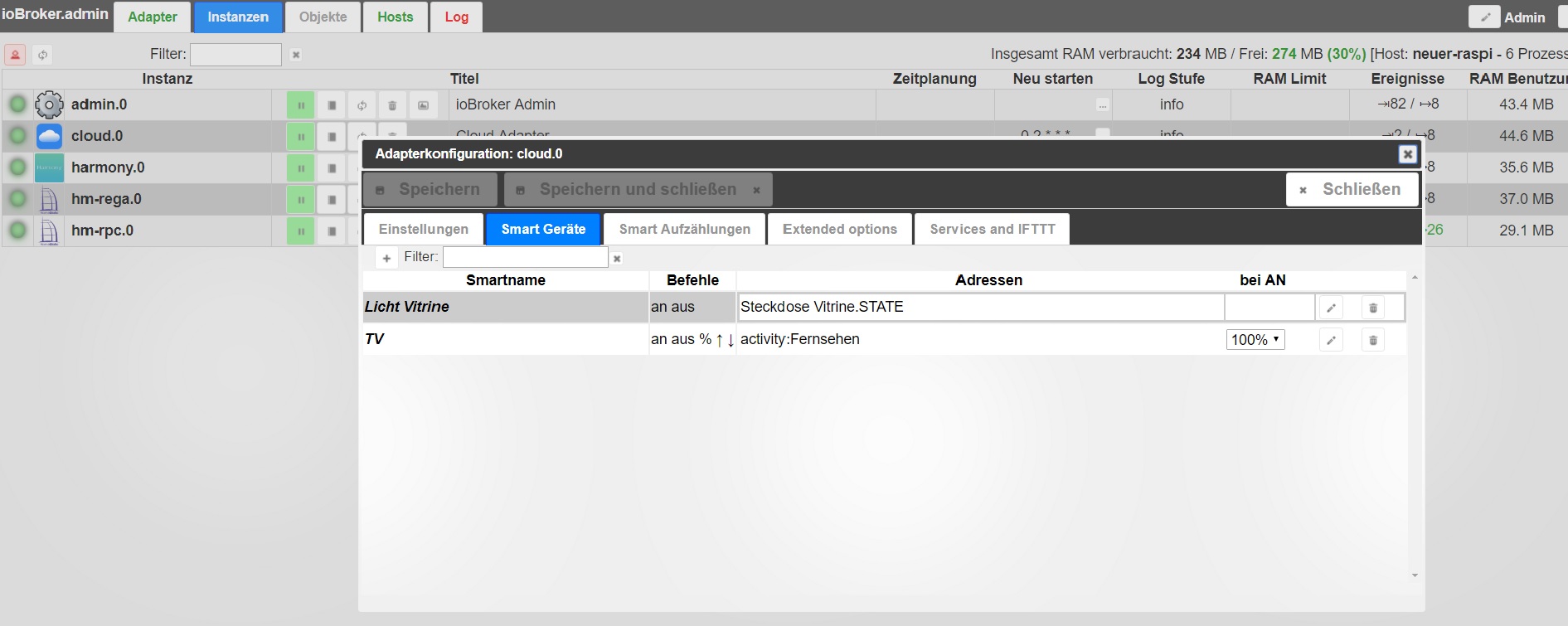This screenshot has width=1568, height=626.
Task: Open the 'bei AN' dropdown for TV
Action: 1255,339
